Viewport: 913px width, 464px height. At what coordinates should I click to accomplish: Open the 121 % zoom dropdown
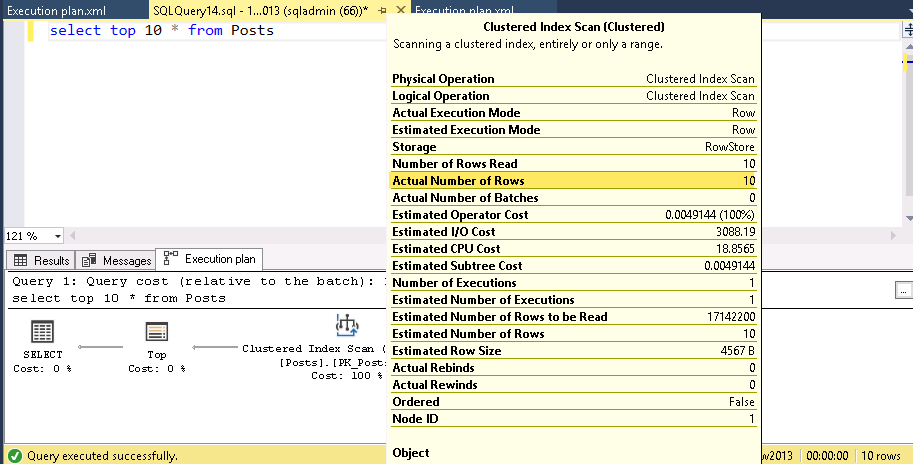(58, 236)
